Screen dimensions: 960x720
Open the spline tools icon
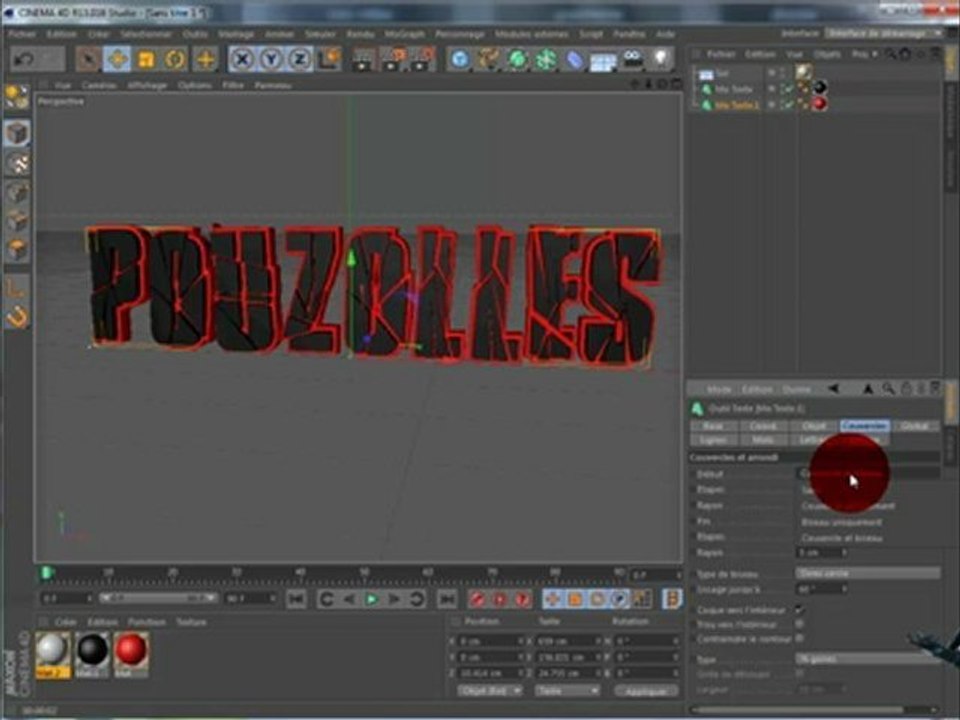[489, 59]
